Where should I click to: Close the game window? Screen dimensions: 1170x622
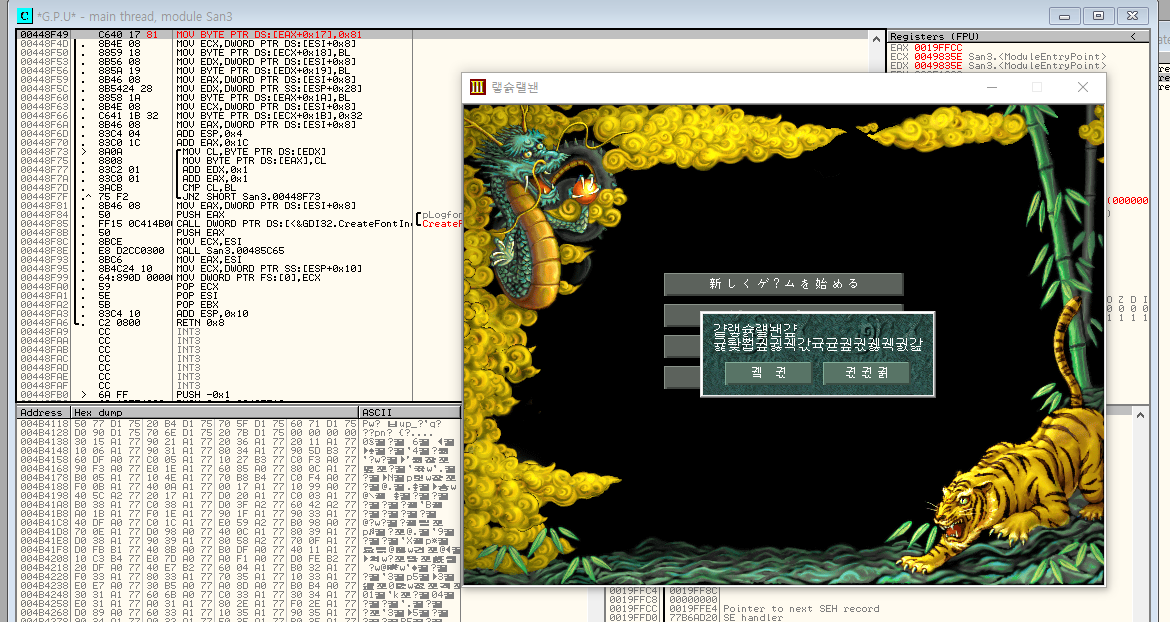click(1083, 87)
